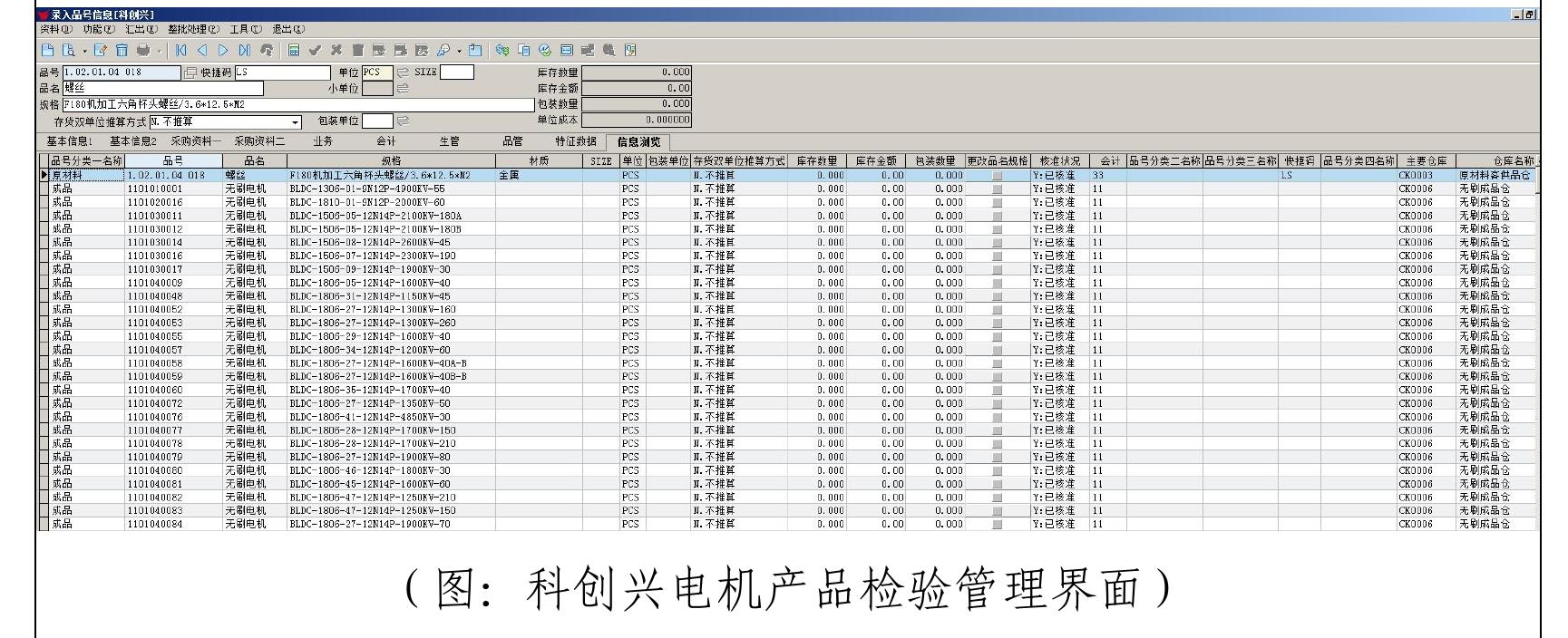The image size is (1568, 638).
Task: Click into the 品名 input containing 螺丝
Action: point(163,88)
